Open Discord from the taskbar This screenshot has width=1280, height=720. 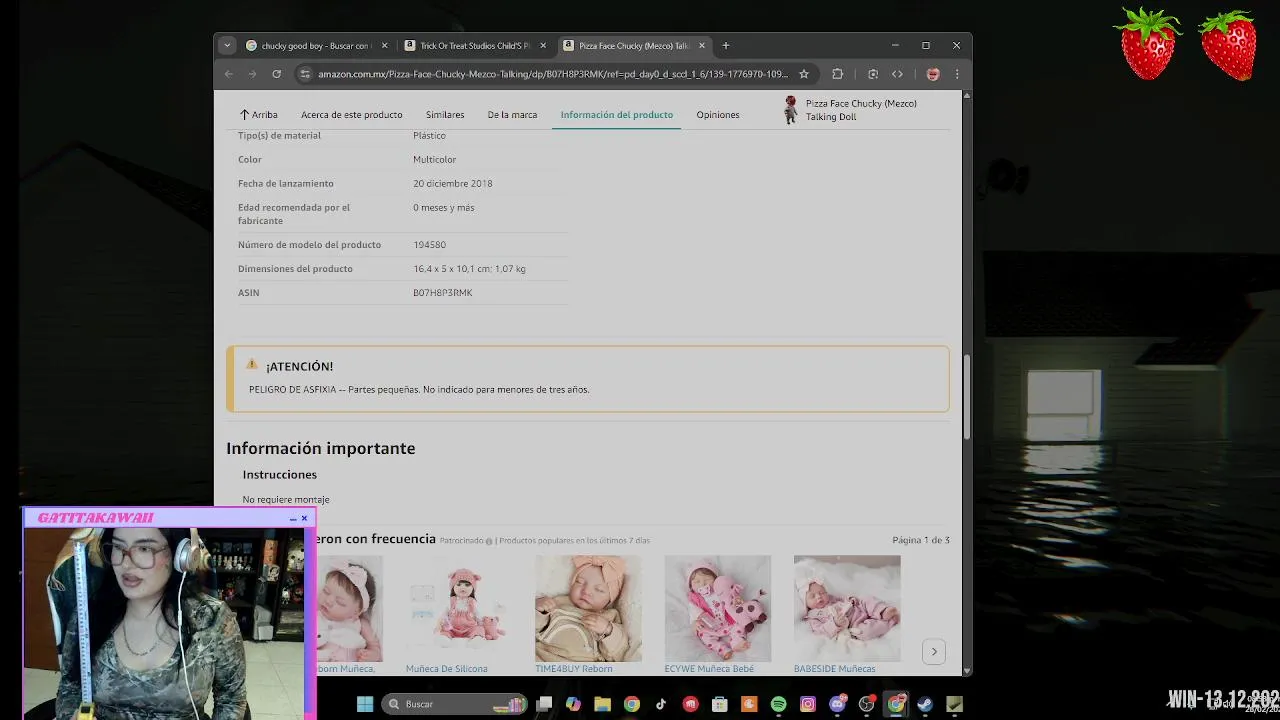[838, 704]
